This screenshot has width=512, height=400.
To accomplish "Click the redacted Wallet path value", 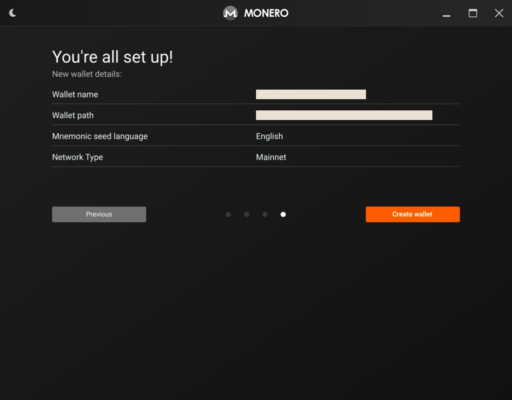I will point(344,115).
